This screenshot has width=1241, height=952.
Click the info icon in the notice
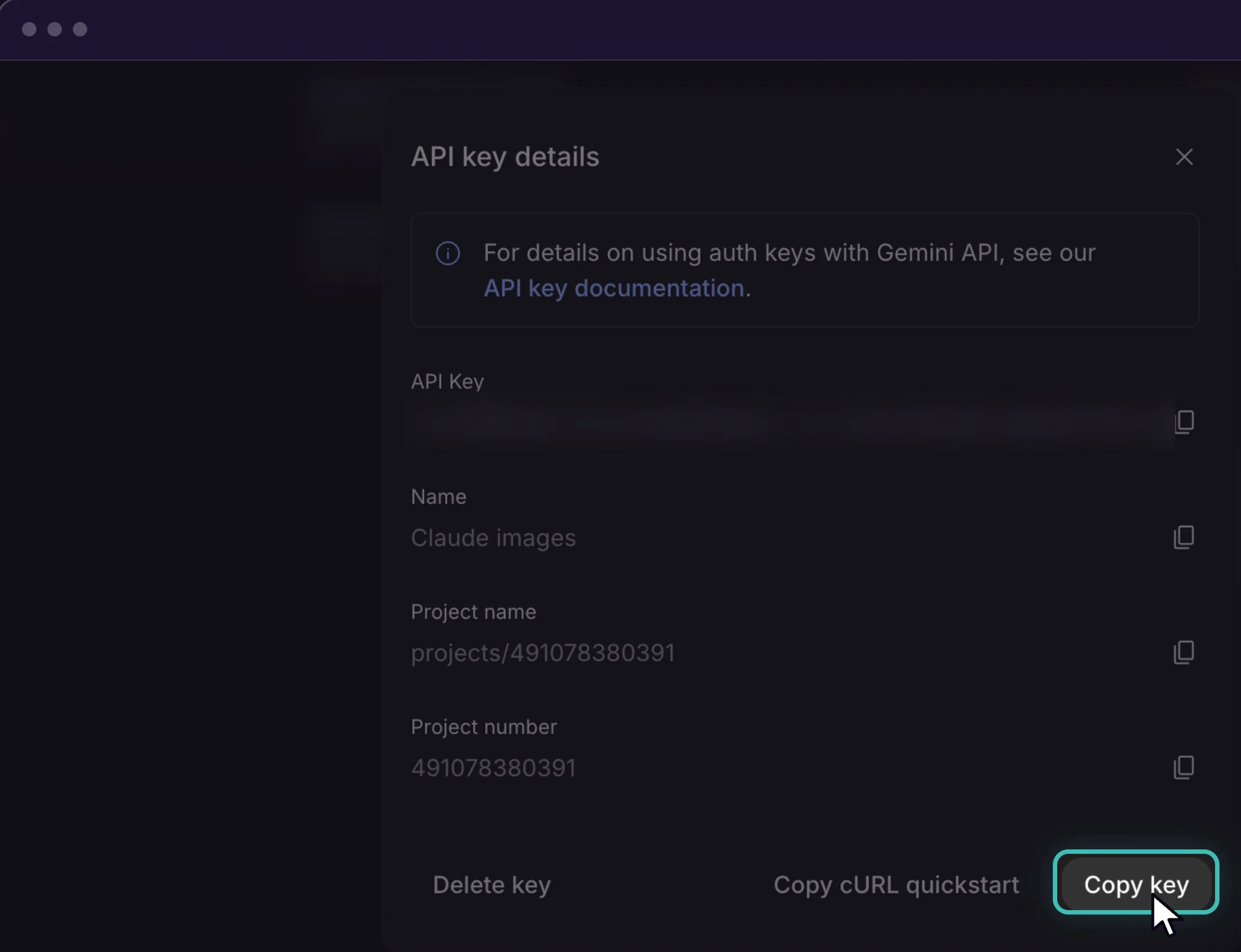448,253
